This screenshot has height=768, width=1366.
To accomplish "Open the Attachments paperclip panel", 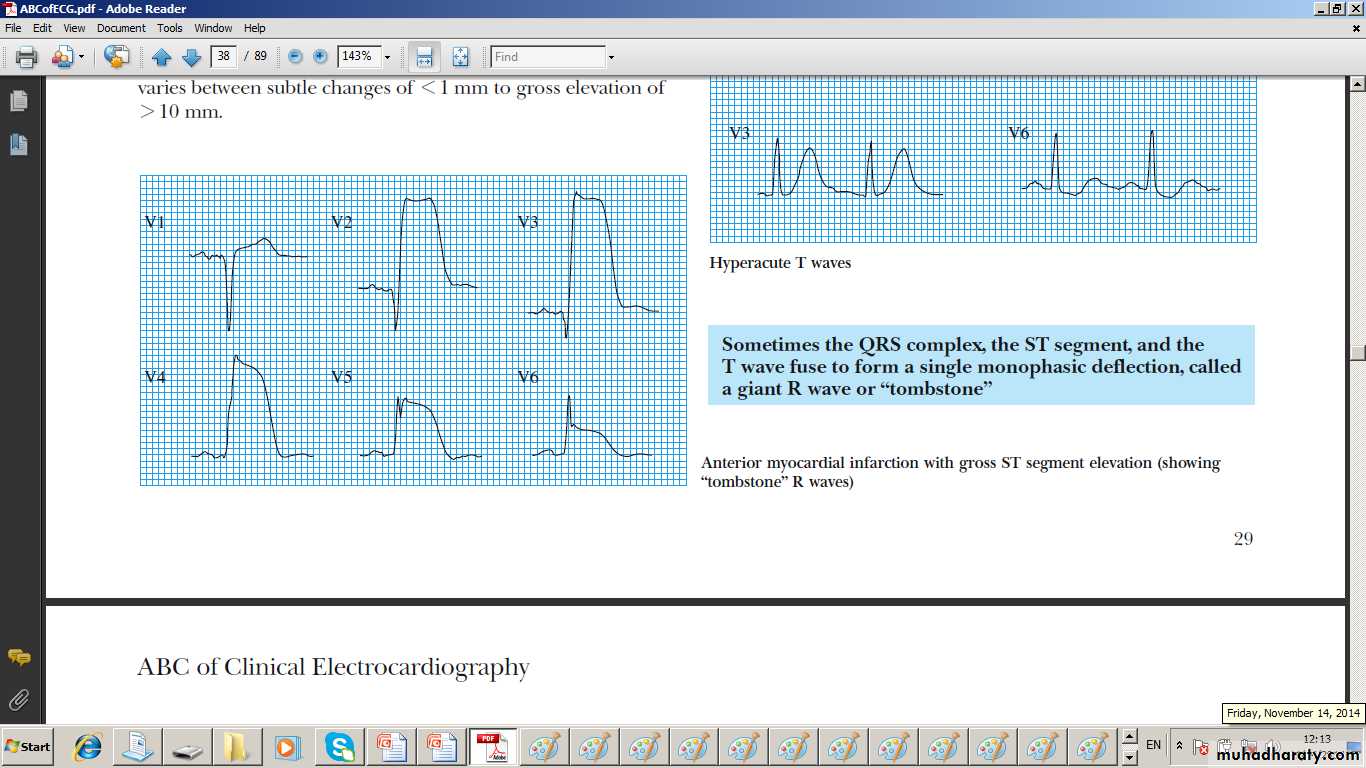I will 18,699.
